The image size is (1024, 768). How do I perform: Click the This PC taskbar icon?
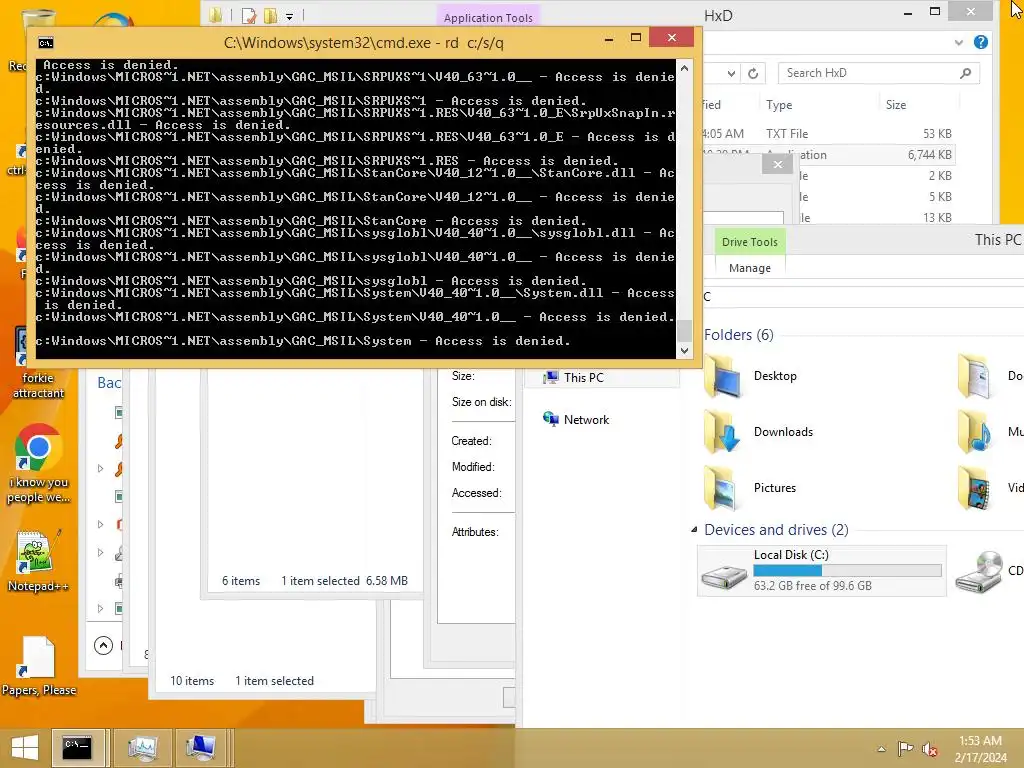pyautogui.click(x=201, y=748)
